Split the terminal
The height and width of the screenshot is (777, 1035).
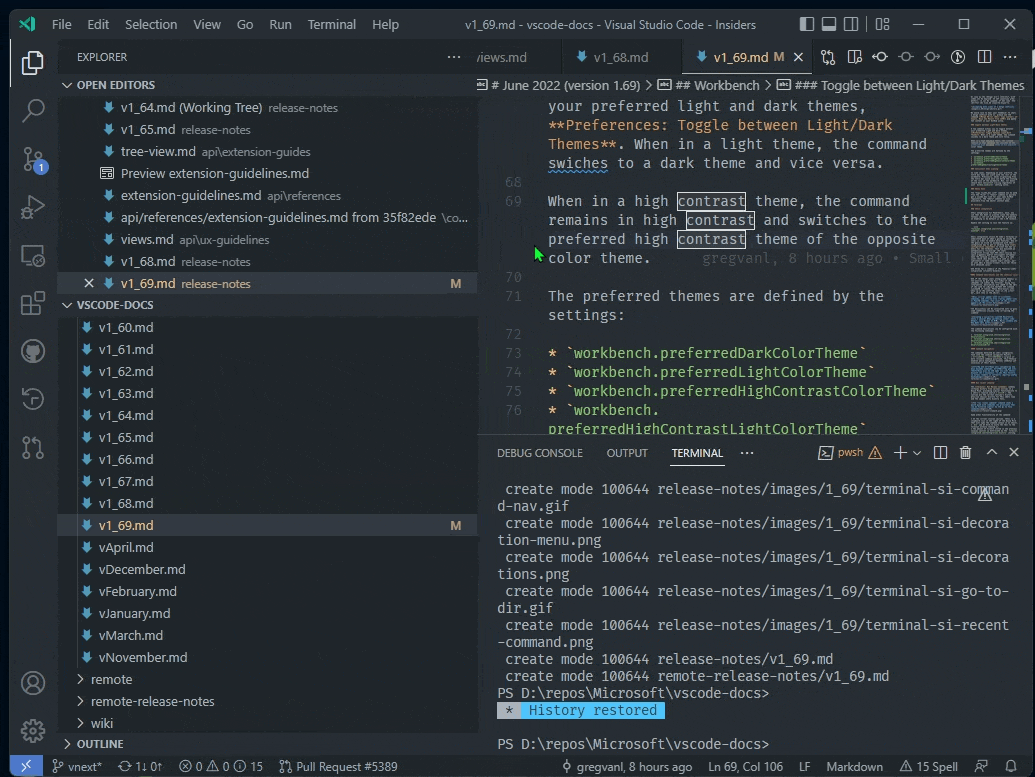pyautogui.click(x=941, y=452)
